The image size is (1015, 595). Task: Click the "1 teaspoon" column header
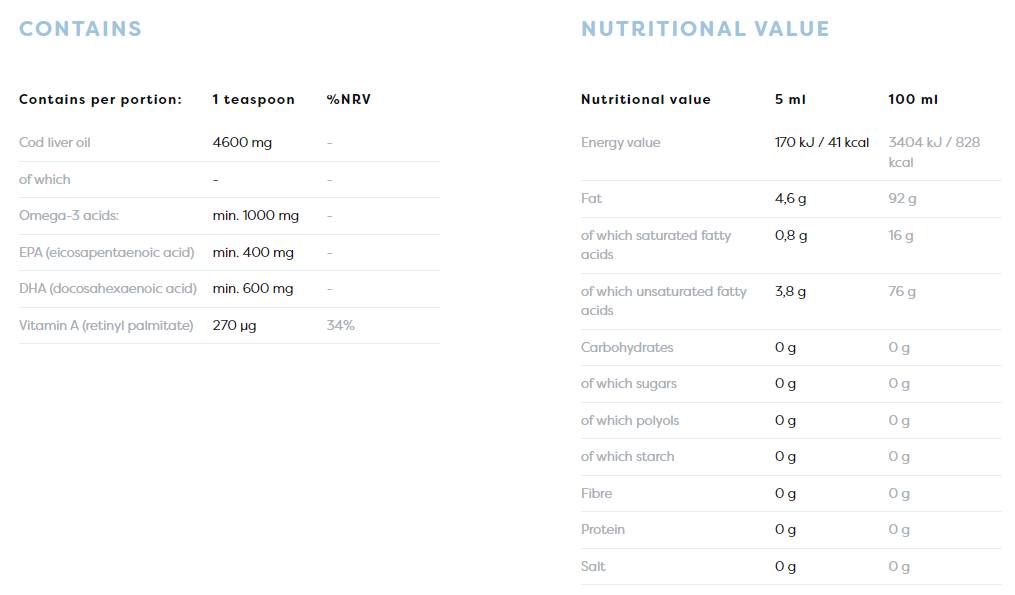[253, 99]
